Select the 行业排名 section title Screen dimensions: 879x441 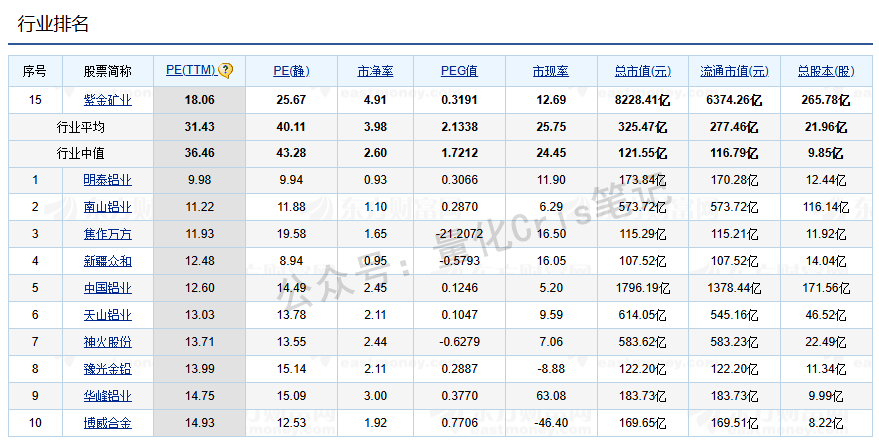click(53, 24)
